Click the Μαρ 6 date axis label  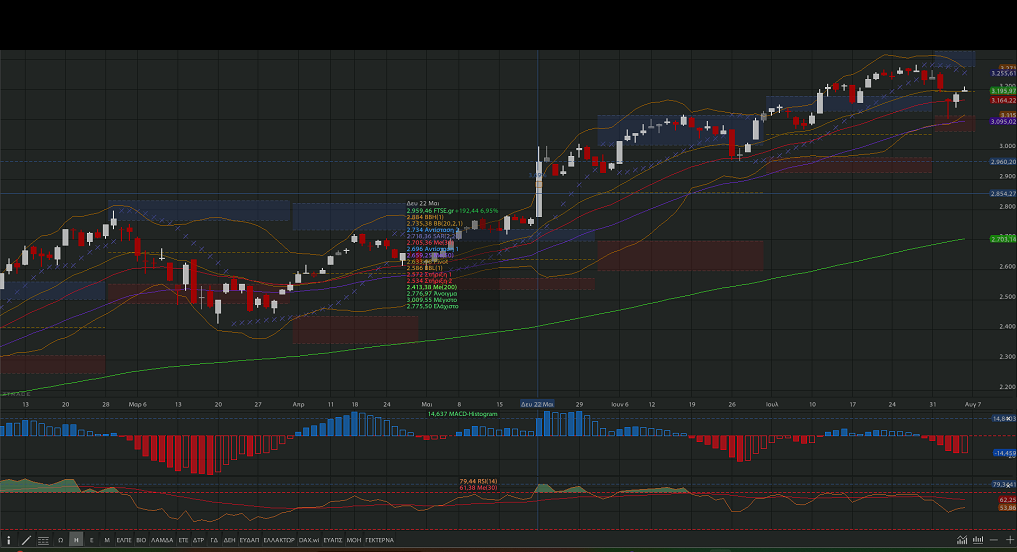138,404
